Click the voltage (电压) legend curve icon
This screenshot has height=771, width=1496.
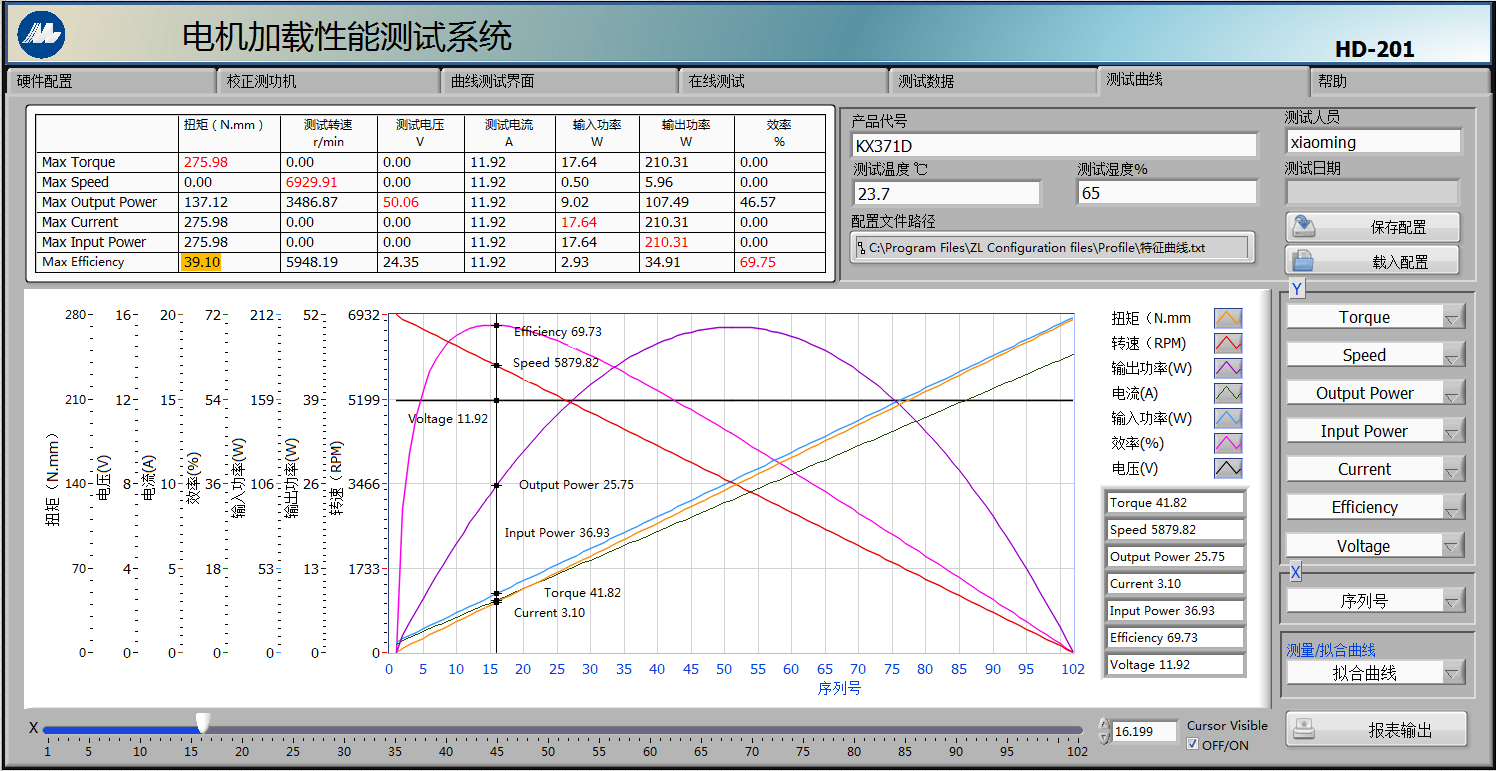point(1227,468)
